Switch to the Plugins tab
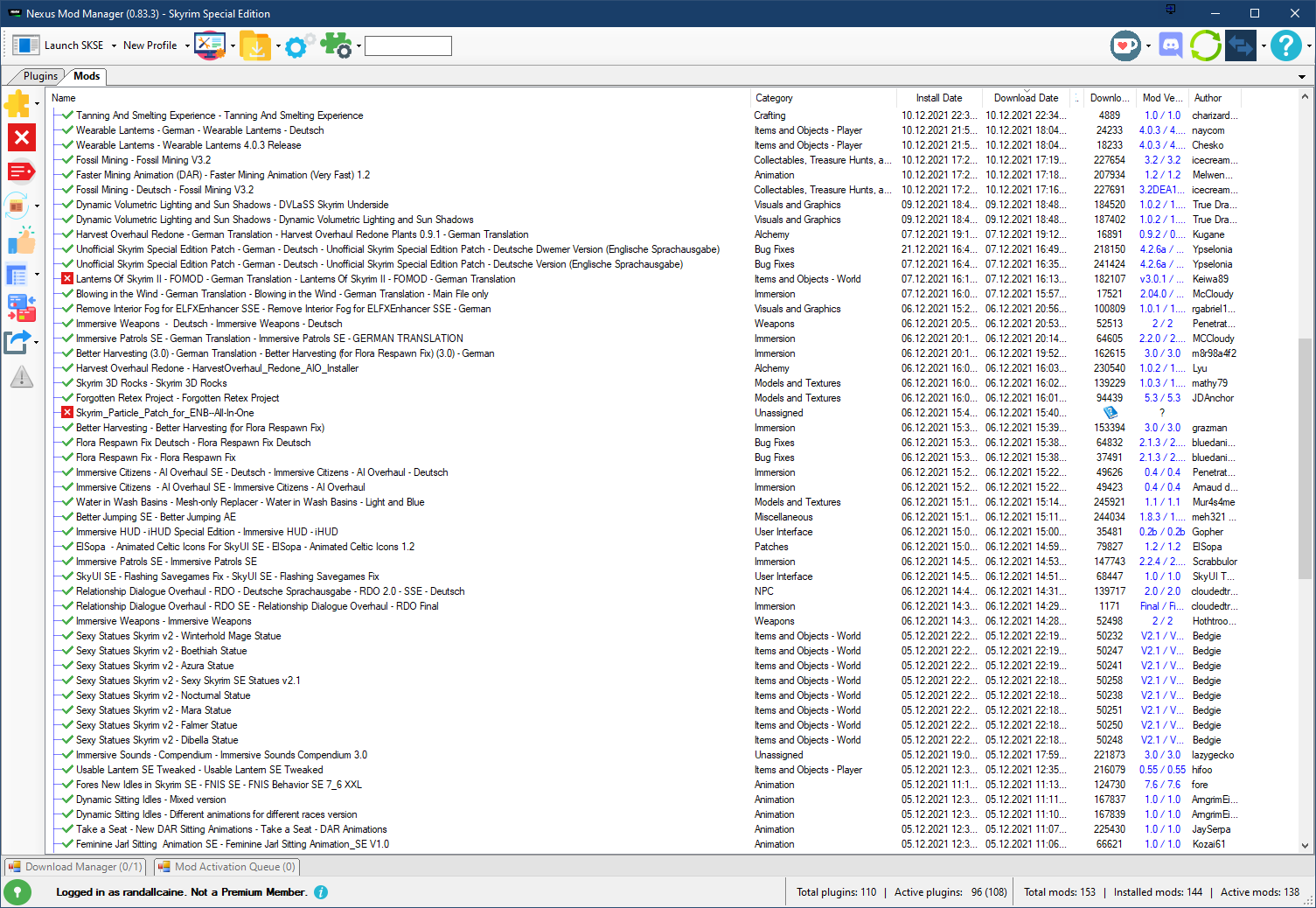This screenshot has height=908, width=1316. 40,76
